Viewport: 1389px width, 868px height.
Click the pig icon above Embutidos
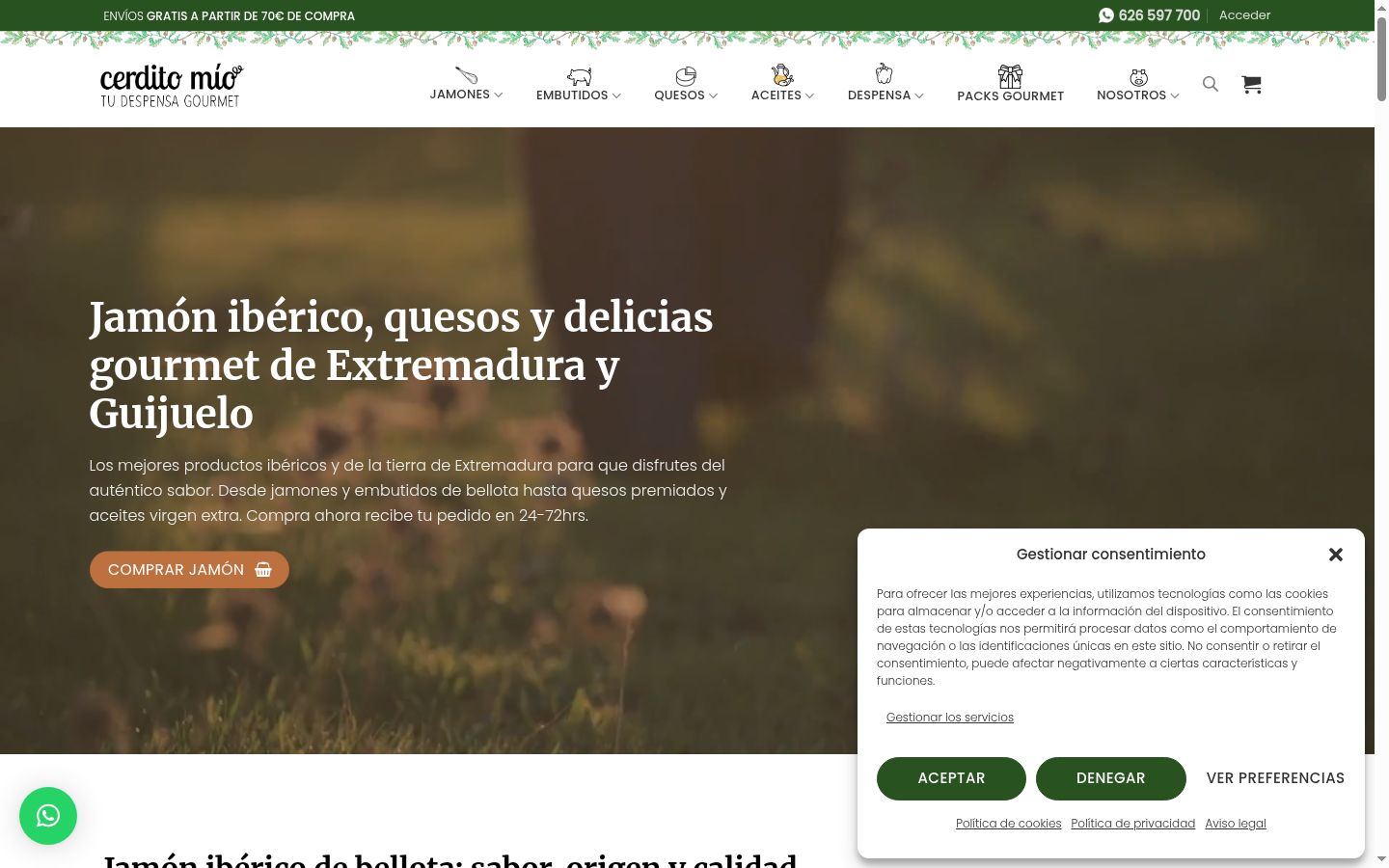[x=579, y=76]
